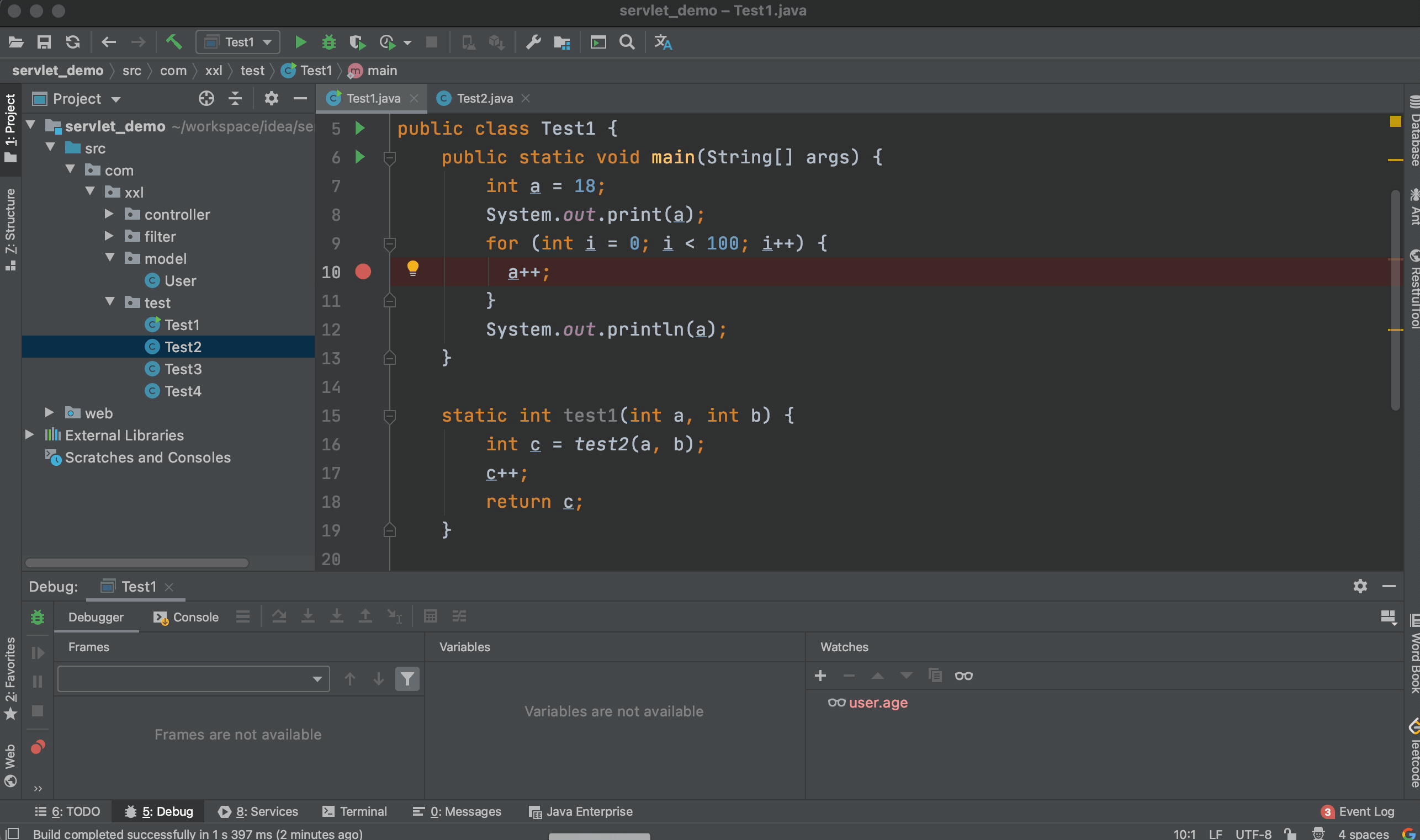Open View Breakpoints red circles icon
The image size is (1420, 840).
coord(38,747)
